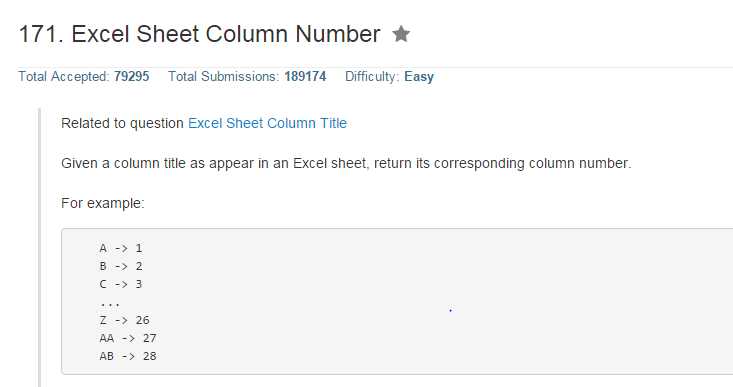Click the ellipsis line in example block
Screen dimensions: 733x387
click(x=110, y=305)
